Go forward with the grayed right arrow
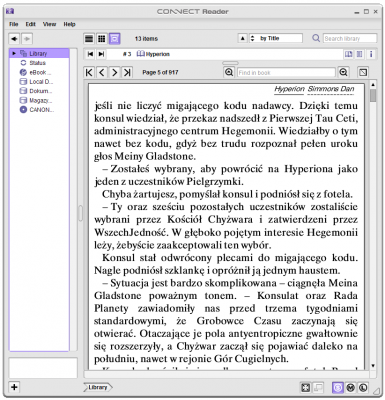Image resolution: width=385 pixels, height=400 pixels. pyautogui.click(x=27, y=39)
